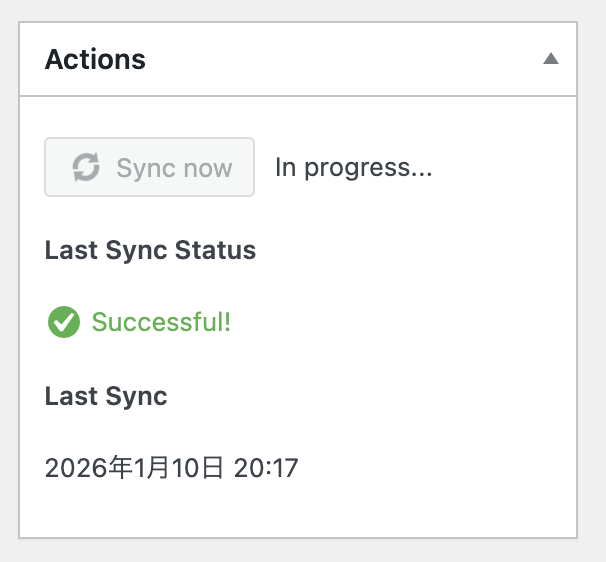Image resolution: width=606 pixels, height=562 pixels.
Task: Collapse the Actions panel using the triangle
Action: [550, 59]
